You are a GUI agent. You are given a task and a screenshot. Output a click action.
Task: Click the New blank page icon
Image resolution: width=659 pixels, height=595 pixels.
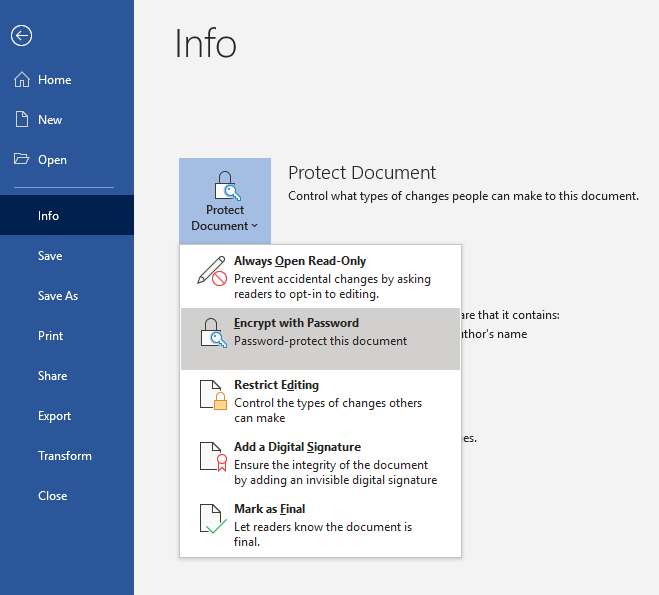[22, 119]
